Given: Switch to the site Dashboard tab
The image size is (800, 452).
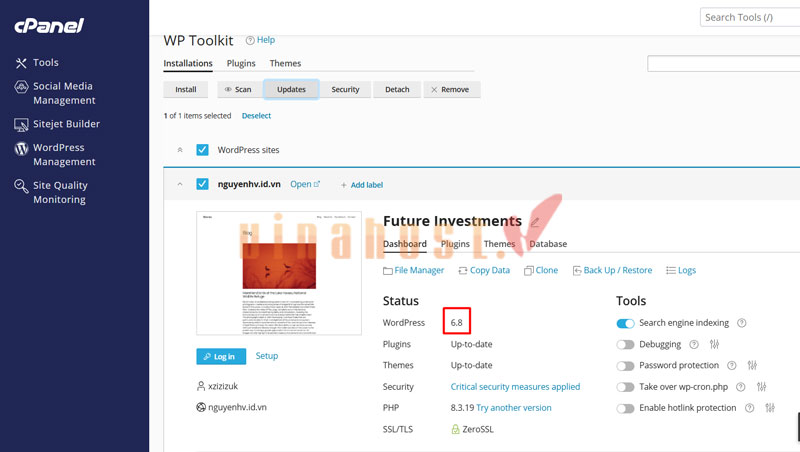Looking at the screenshot, I should click(x=405, y=244).
